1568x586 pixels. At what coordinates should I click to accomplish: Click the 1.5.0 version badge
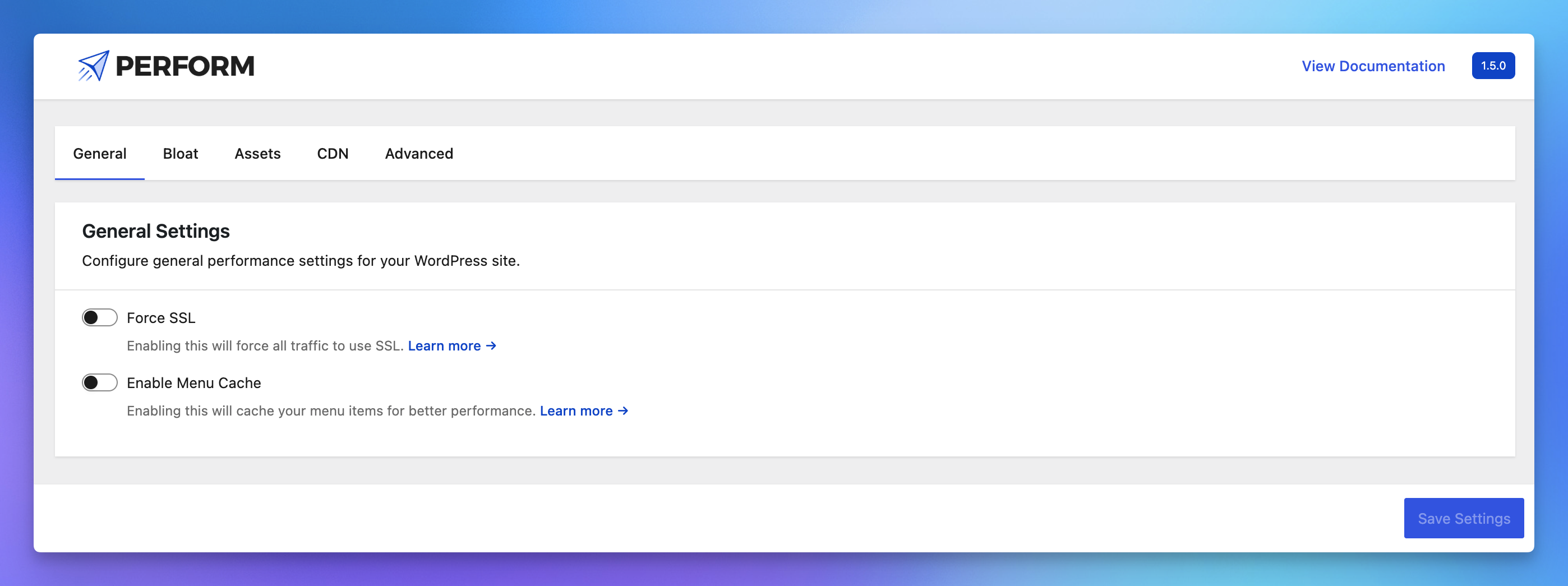click(x=1492, y=66)
